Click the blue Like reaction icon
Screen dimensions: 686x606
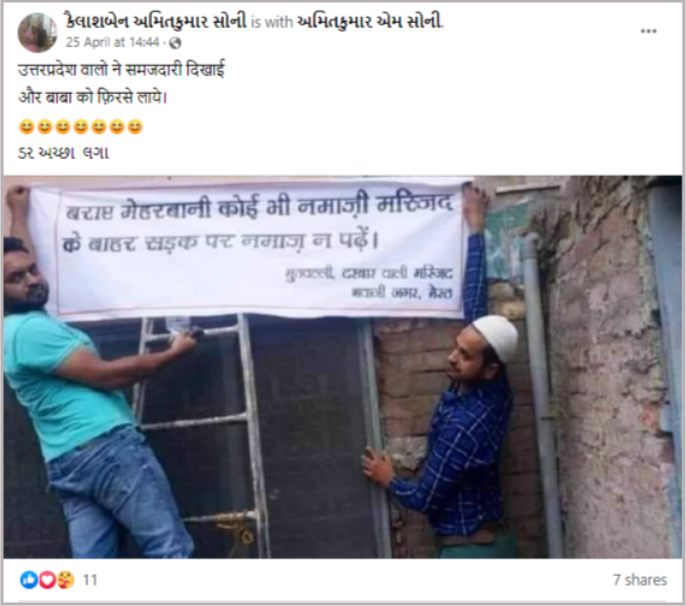(29, 580)
